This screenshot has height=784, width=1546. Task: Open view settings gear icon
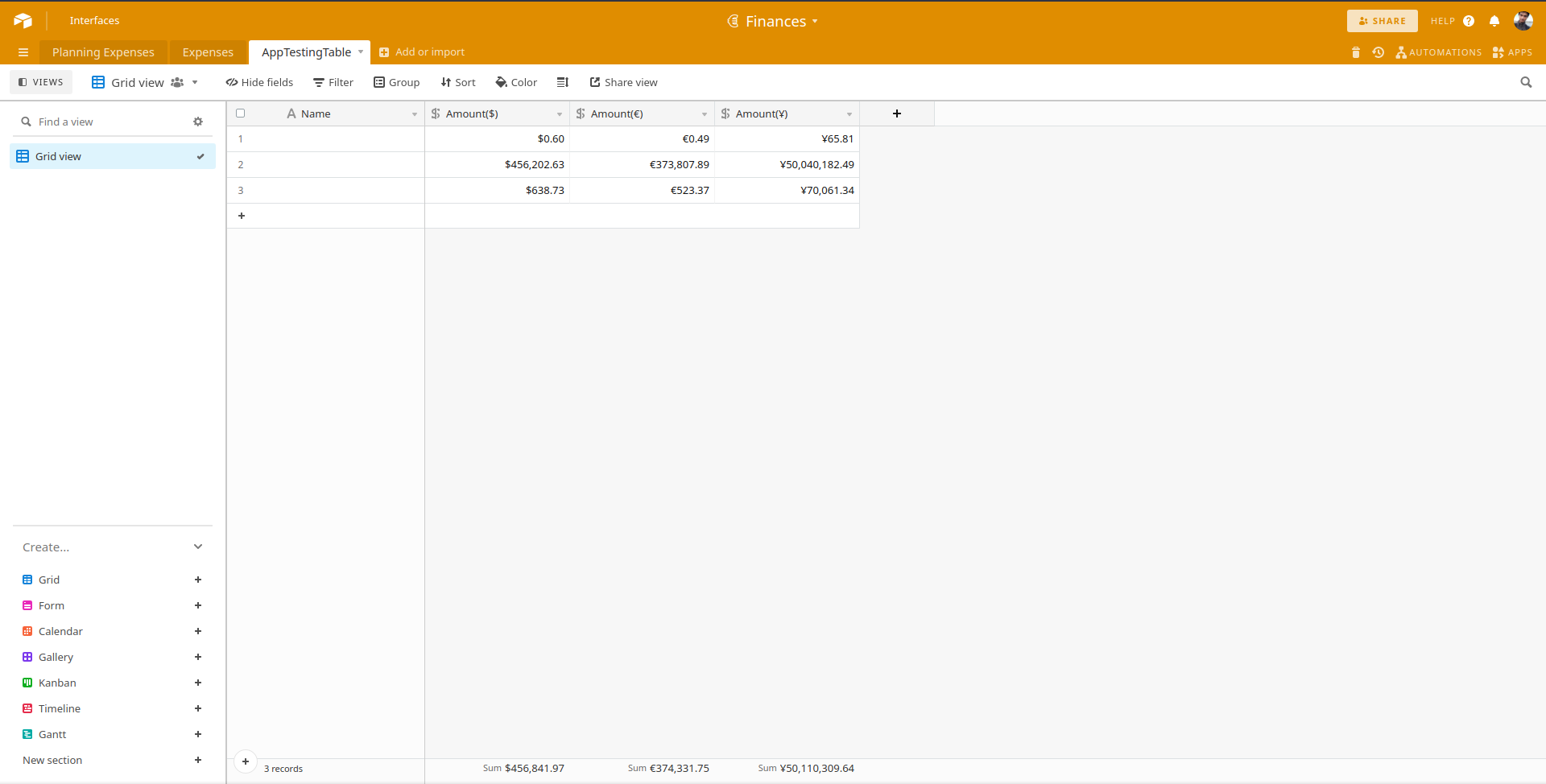pos(198,122)
